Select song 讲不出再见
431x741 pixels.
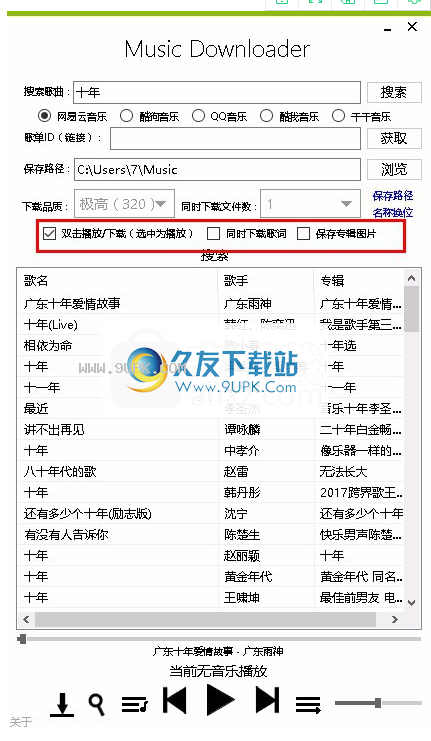point(54,430)
